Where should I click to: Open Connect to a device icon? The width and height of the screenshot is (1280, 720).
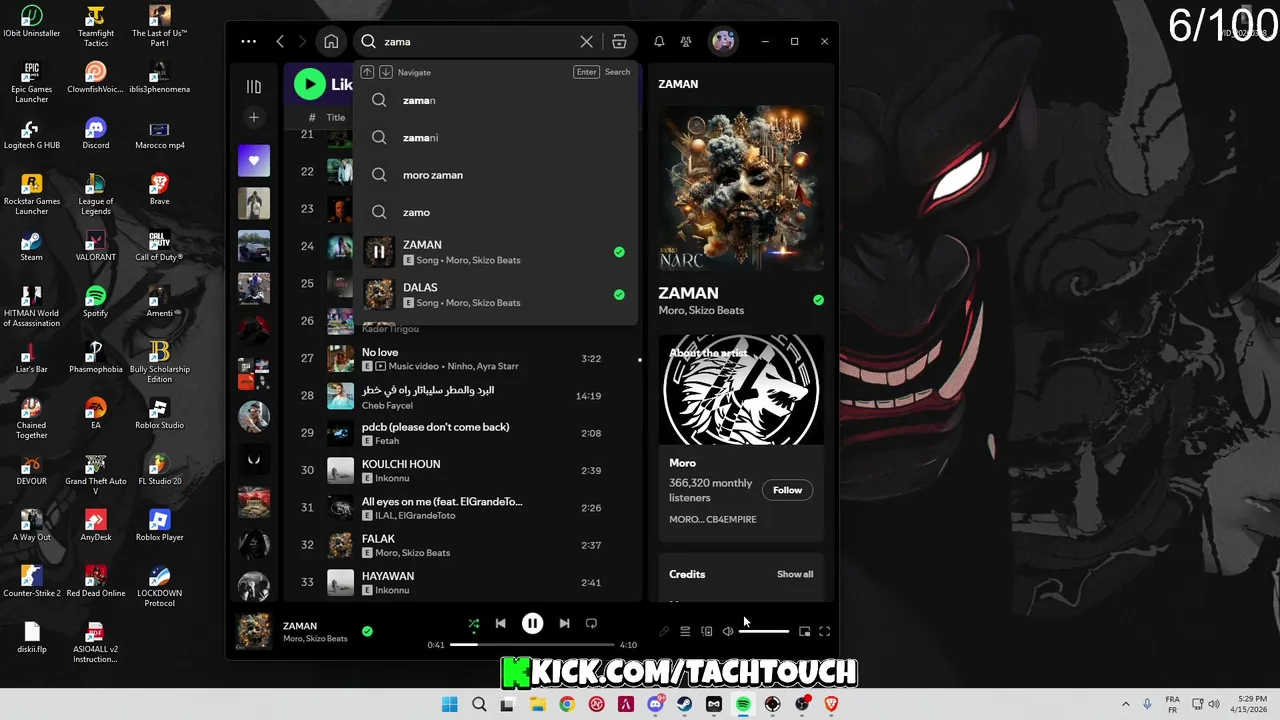tap(707, 631)
